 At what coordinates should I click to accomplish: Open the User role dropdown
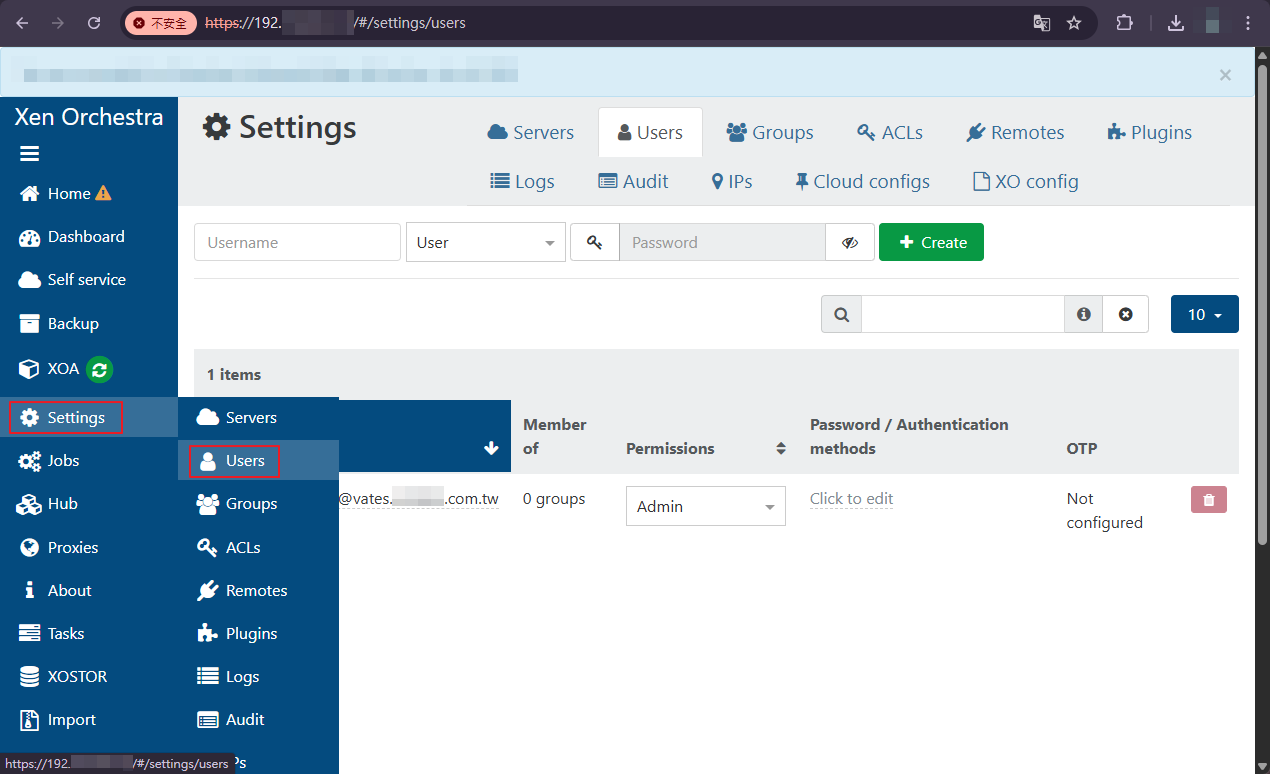486,242
